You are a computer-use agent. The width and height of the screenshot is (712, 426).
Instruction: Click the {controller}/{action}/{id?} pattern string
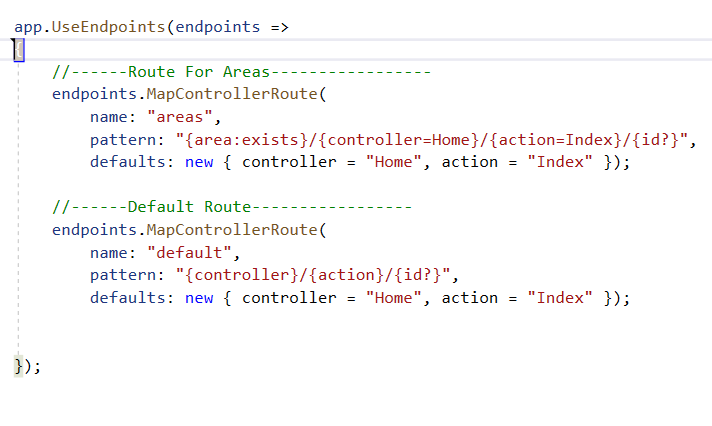tap(313, 275)
